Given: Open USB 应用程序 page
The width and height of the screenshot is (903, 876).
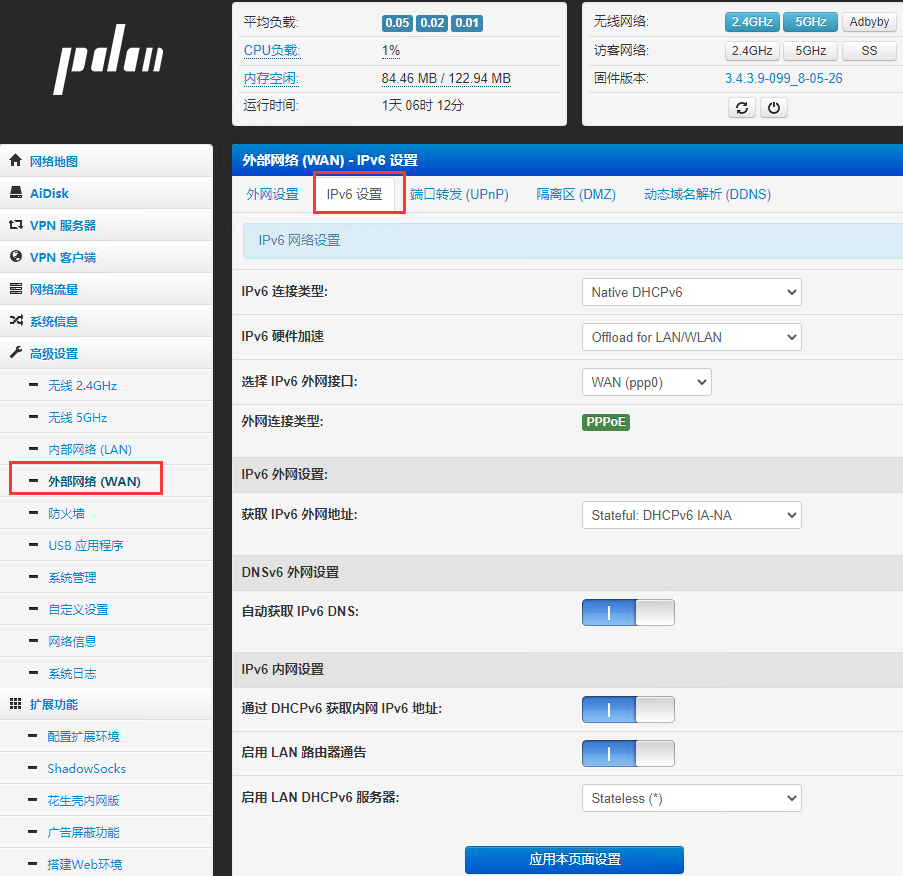Looking at the screenshot, I should (x=86, y=545).
